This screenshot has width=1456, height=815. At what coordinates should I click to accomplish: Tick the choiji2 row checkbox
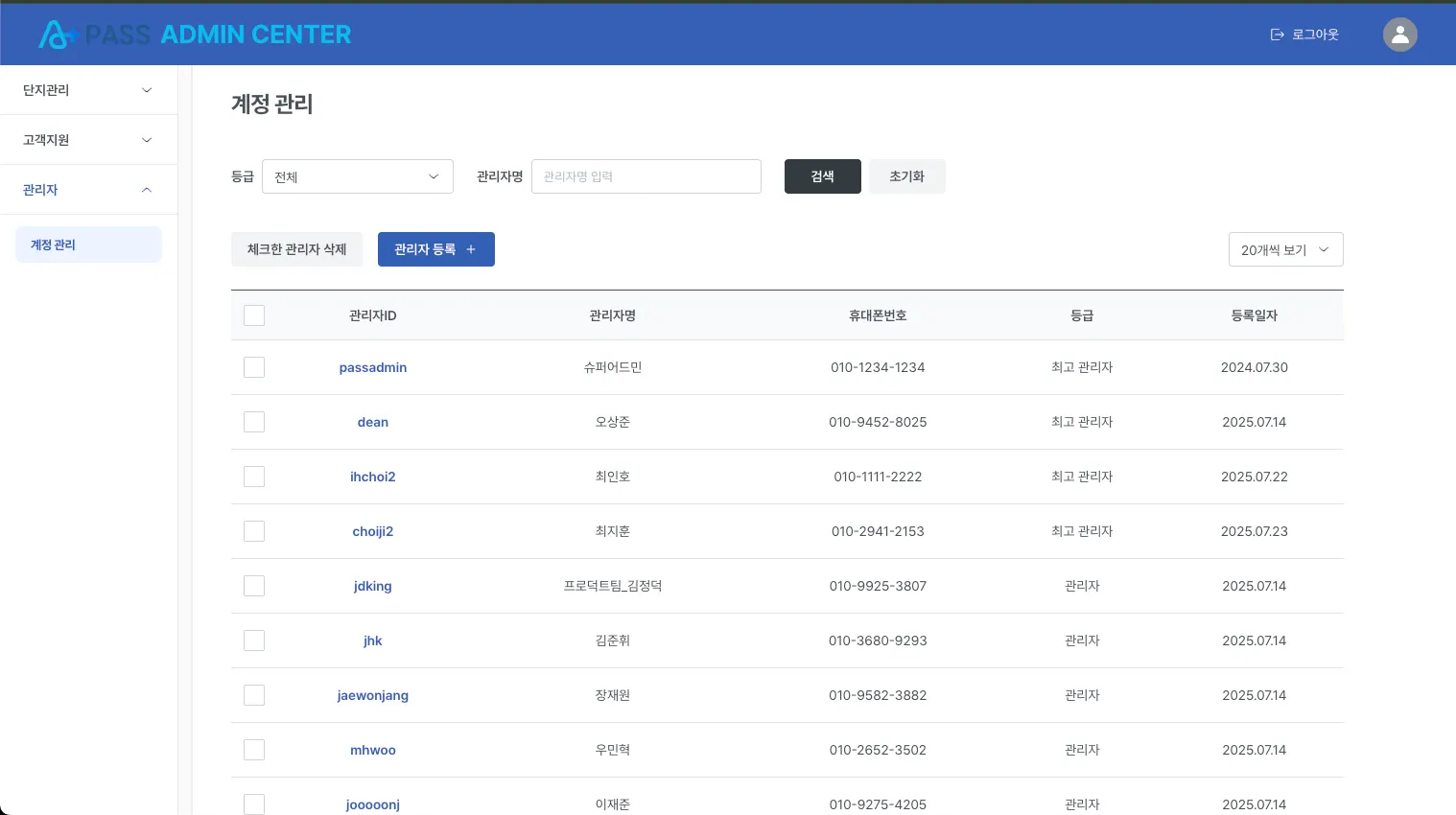254,531
